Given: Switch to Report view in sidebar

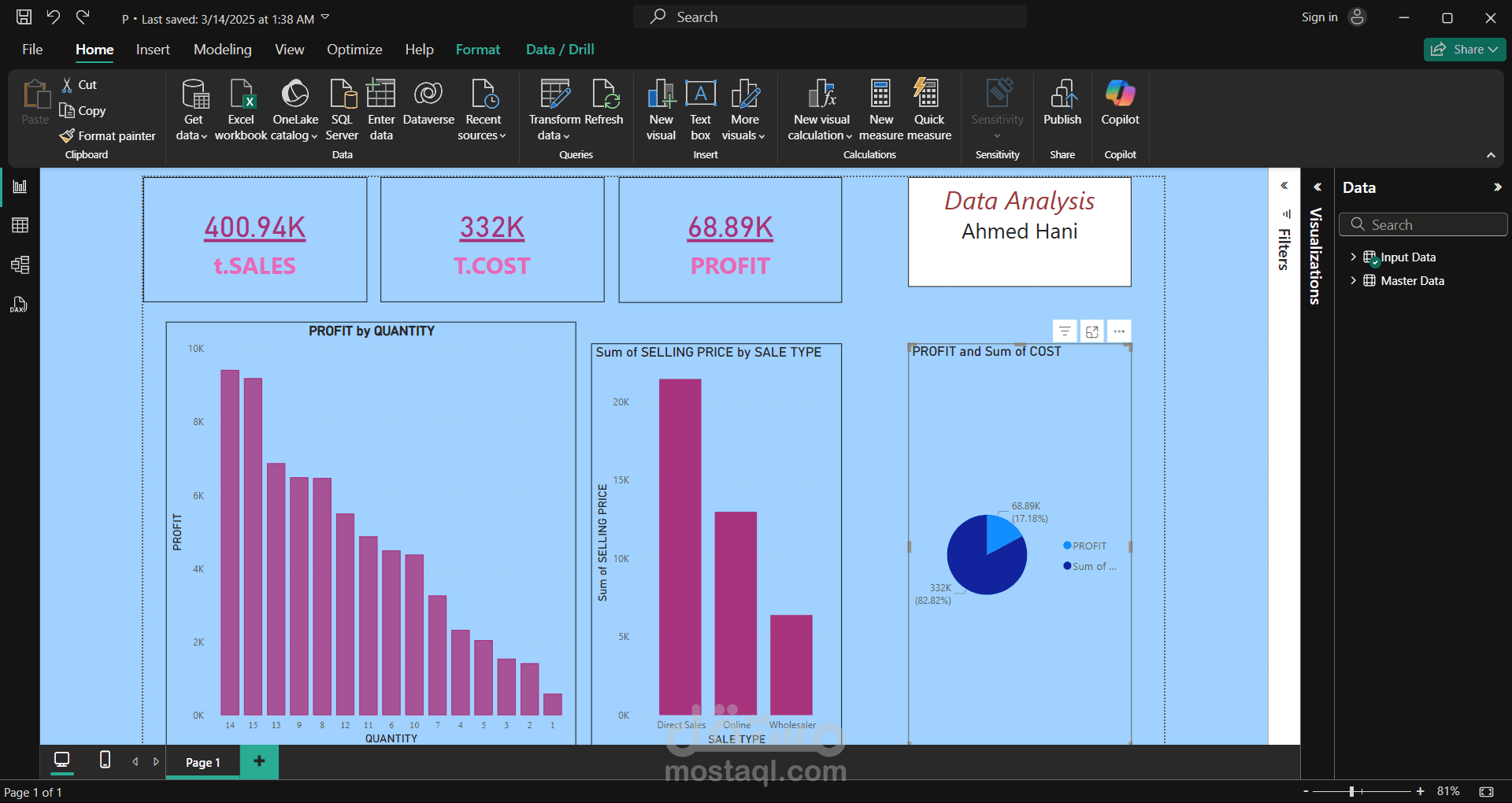Looking at the screenshot, I should pyautogui.click(x=20, y=187).
